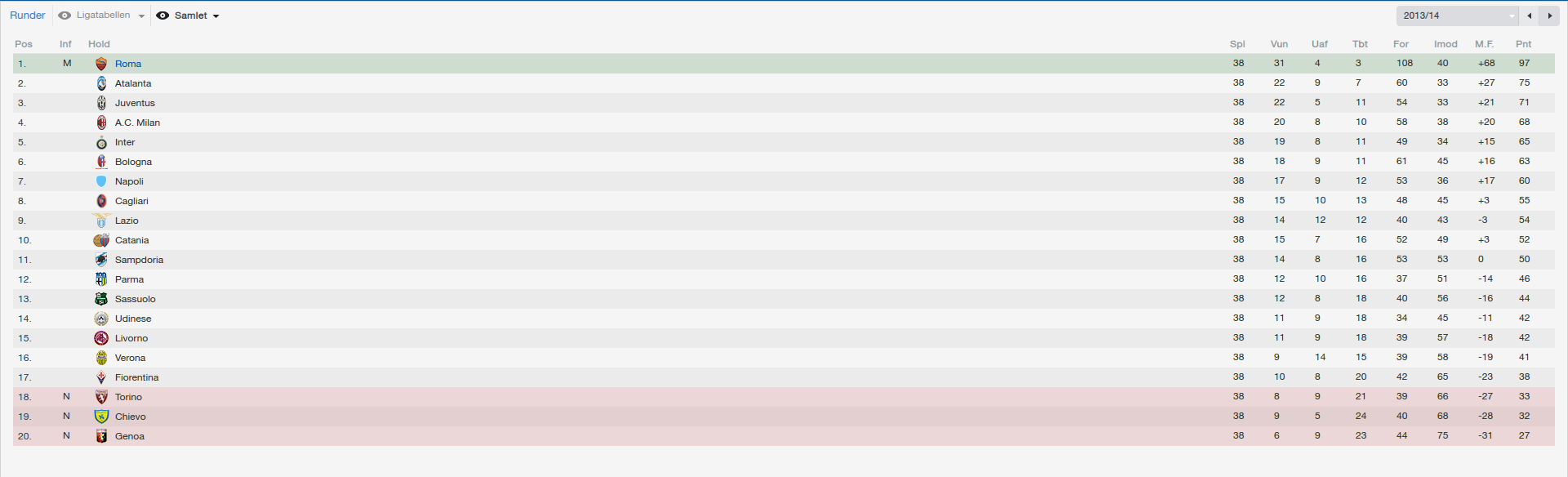This screenshot has height=477, width=1568.
Task: Go to next season with right arrow
Action: [1549, 16]
